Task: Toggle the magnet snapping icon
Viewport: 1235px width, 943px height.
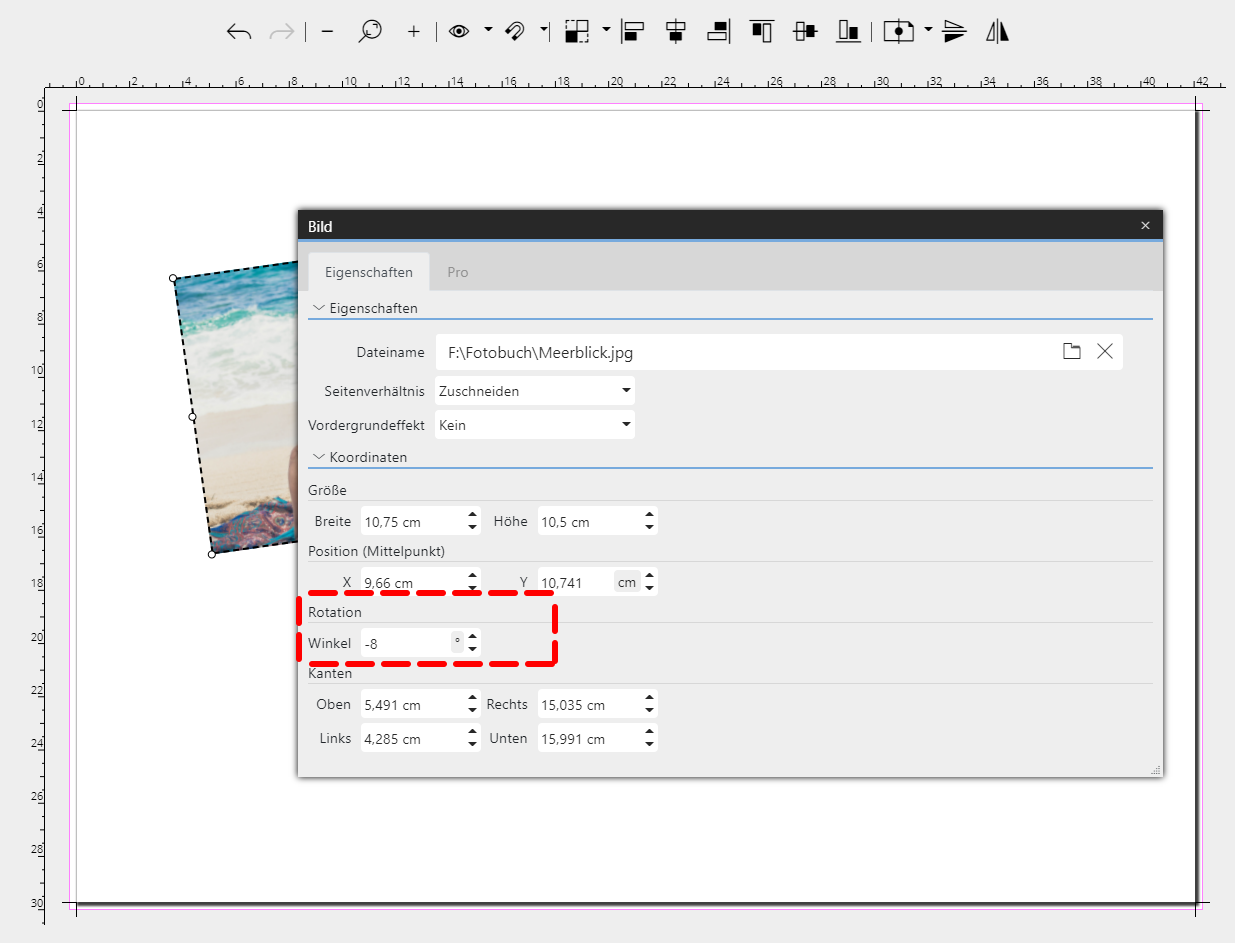Action: (515, 32)
